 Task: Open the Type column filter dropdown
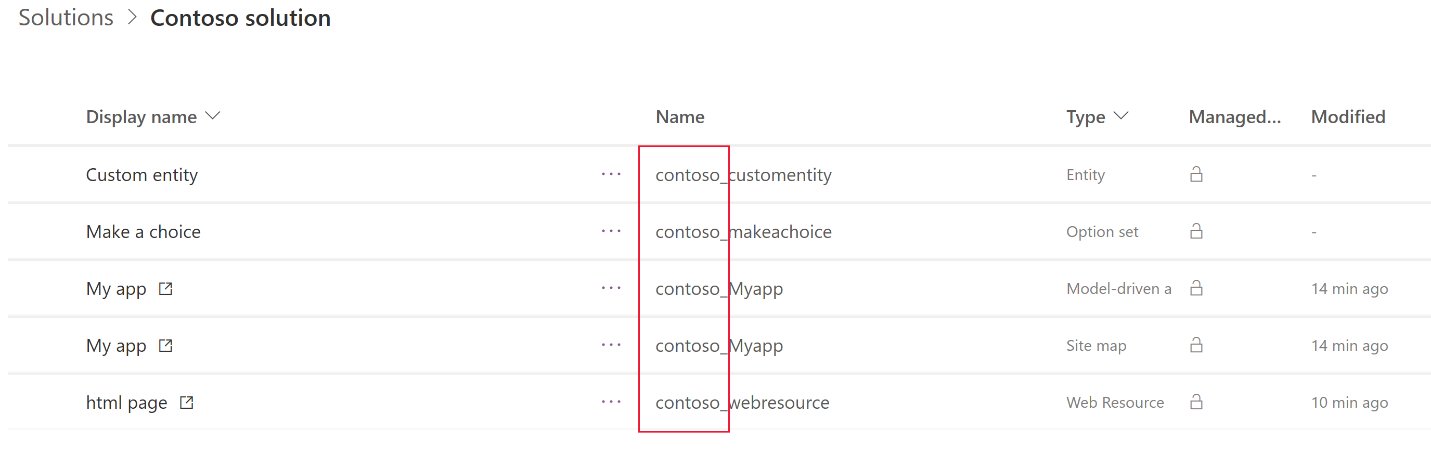(1120, 116)
